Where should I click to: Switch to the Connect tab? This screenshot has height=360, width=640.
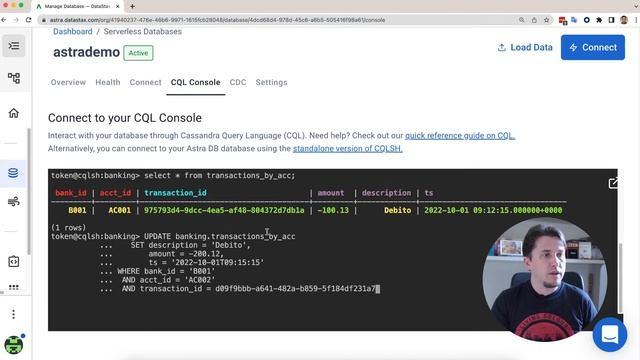point(145,82)
